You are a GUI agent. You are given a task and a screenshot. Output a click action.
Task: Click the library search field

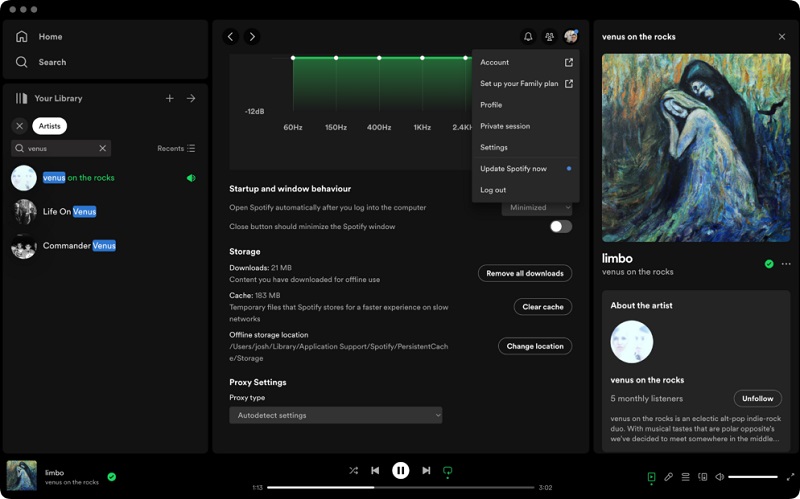[61, 148]
